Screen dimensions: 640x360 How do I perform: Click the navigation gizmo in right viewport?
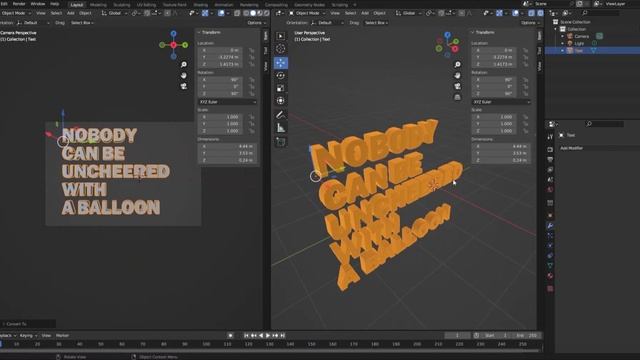[447, 44]
